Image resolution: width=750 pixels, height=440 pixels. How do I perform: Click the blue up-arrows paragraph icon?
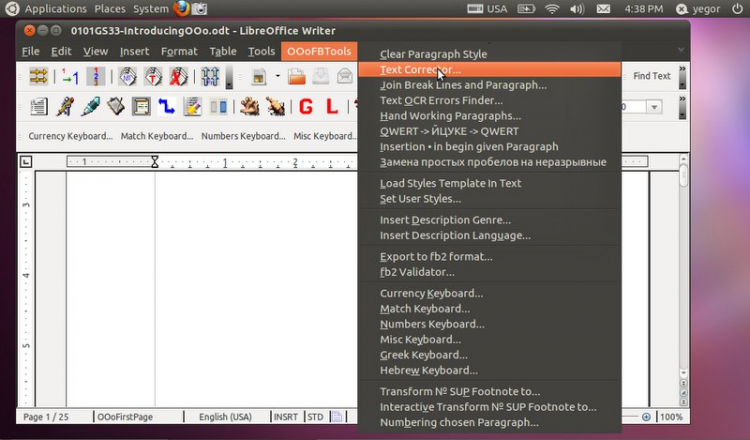click(210, 77)
